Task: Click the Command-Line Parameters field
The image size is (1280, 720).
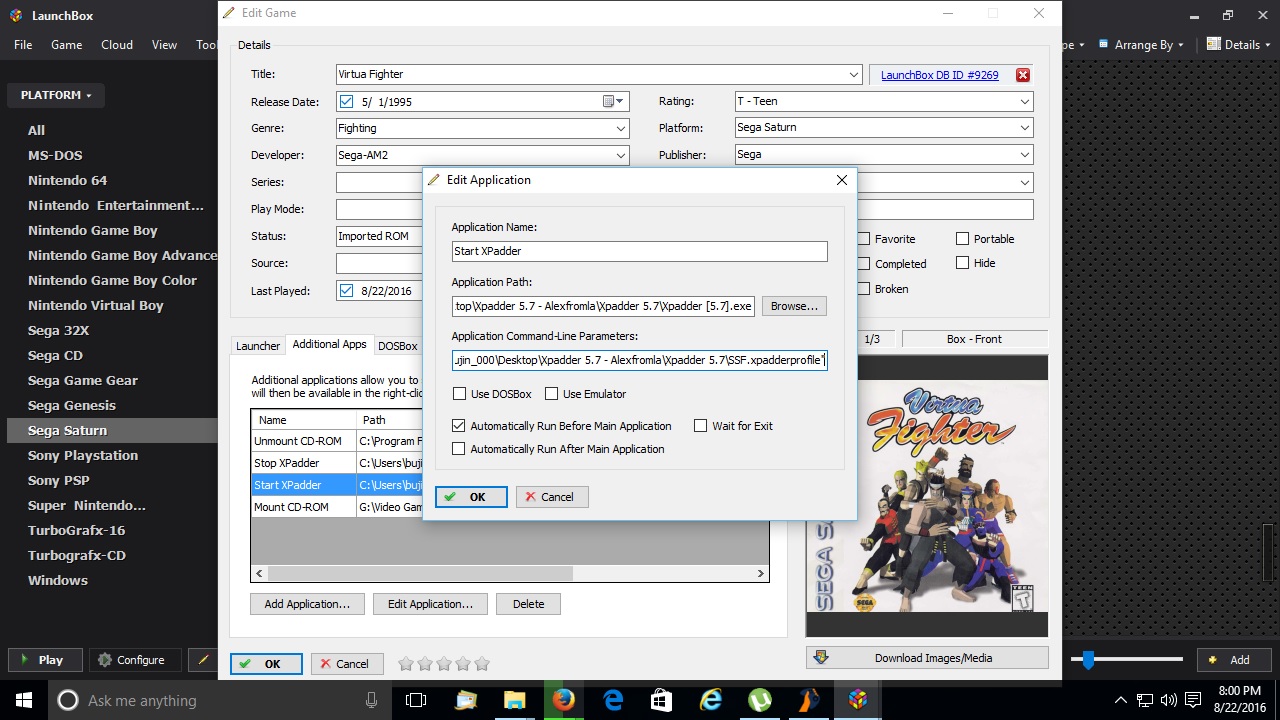Action: 639,360
